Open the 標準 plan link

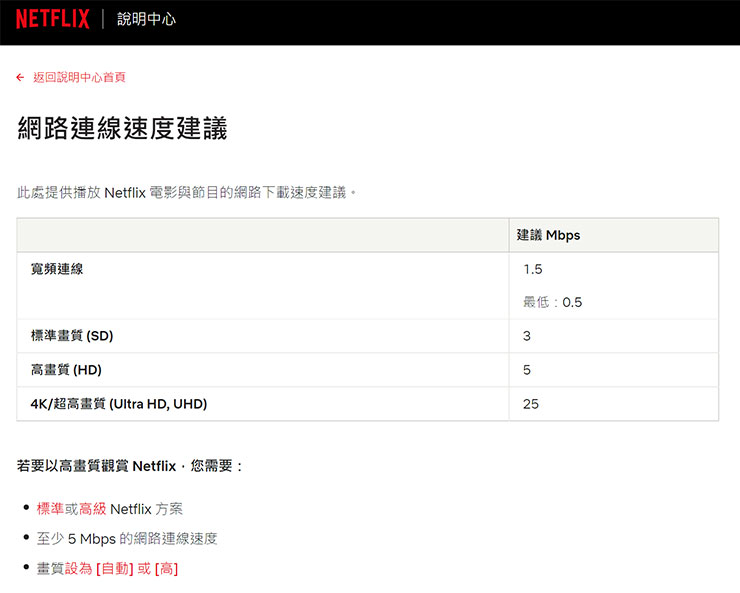50,509
